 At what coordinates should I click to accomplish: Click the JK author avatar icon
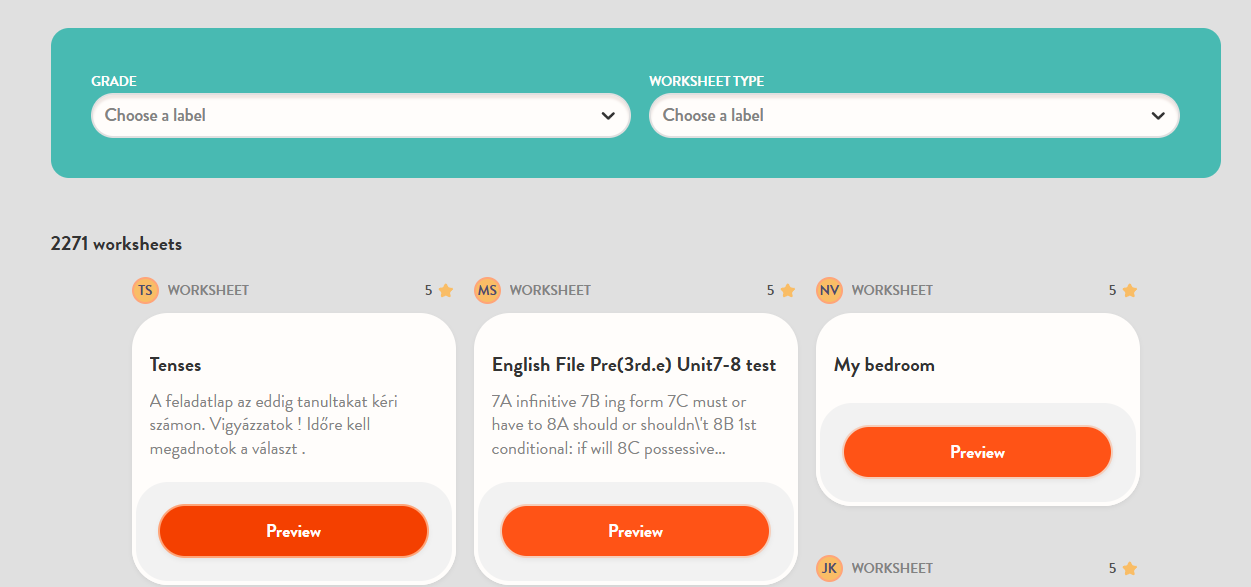point(829,569)
